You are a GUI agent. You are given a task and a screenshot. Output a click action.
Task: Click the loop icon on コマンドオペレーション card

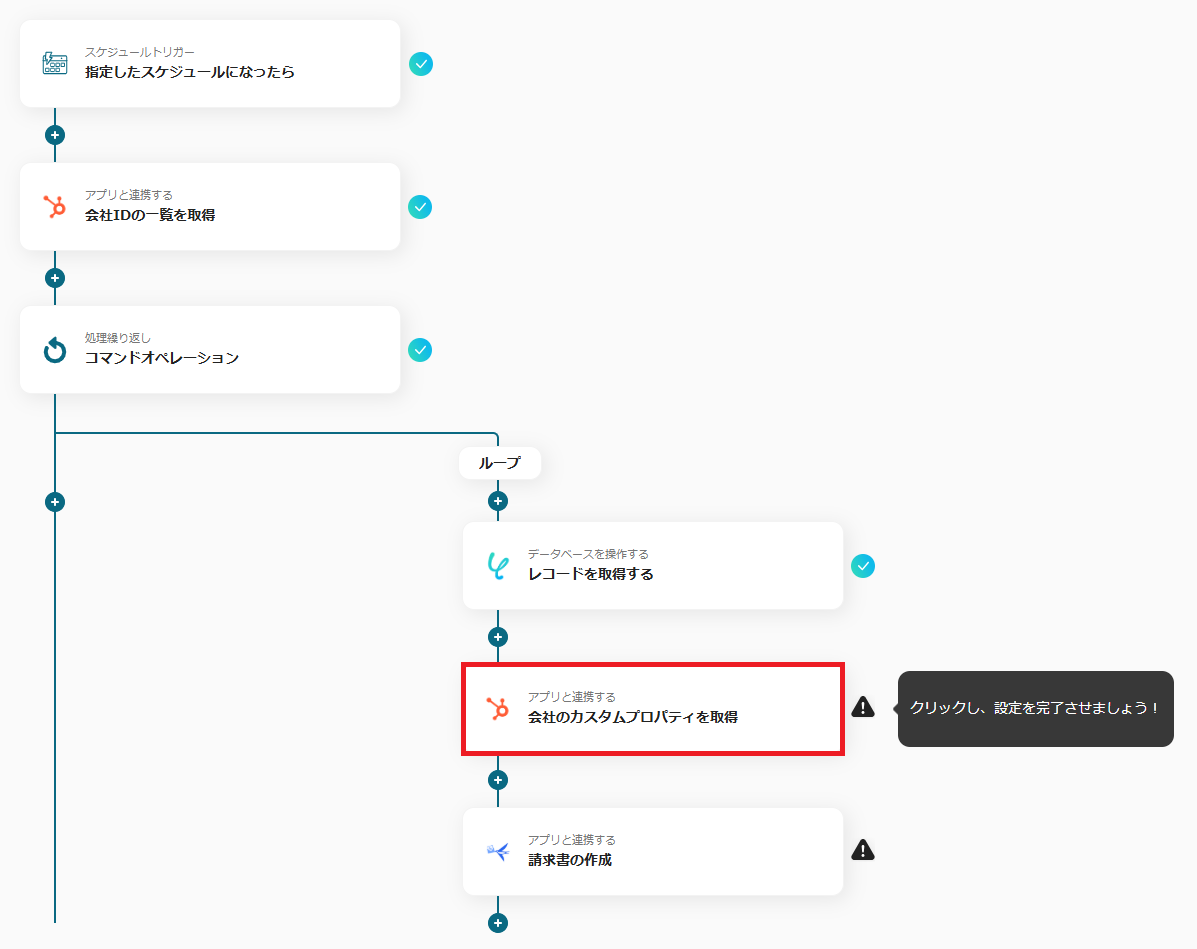[55, 350]
